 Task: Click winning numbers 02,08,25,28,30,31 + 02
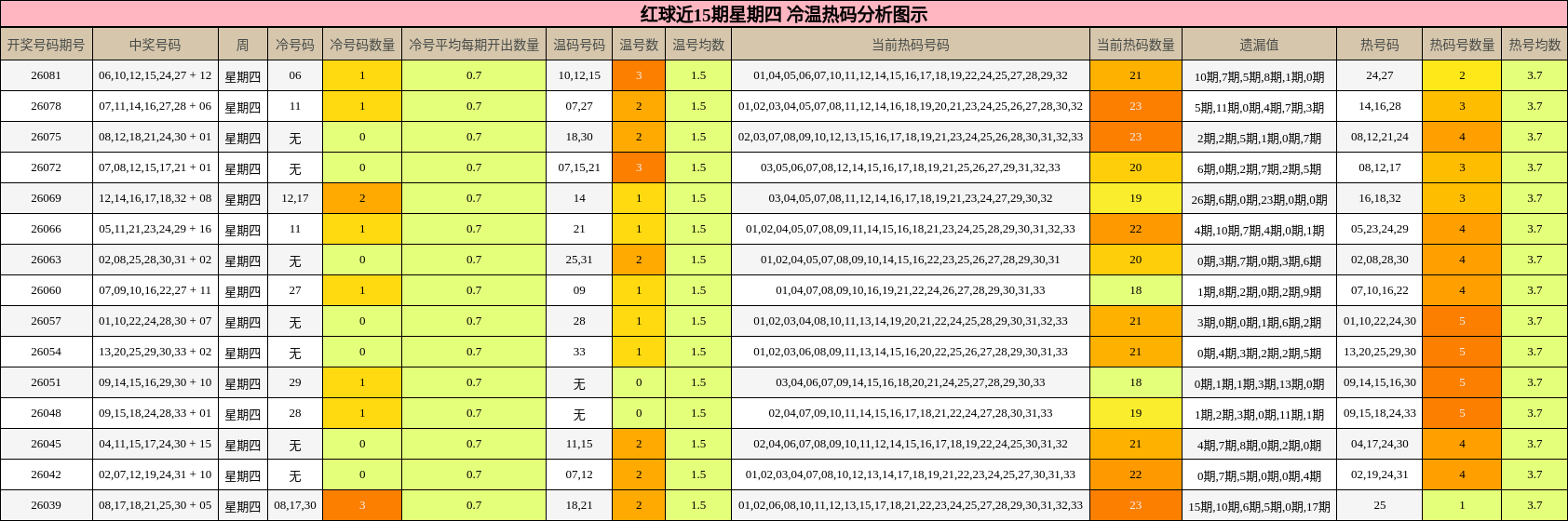pos(155,260)
